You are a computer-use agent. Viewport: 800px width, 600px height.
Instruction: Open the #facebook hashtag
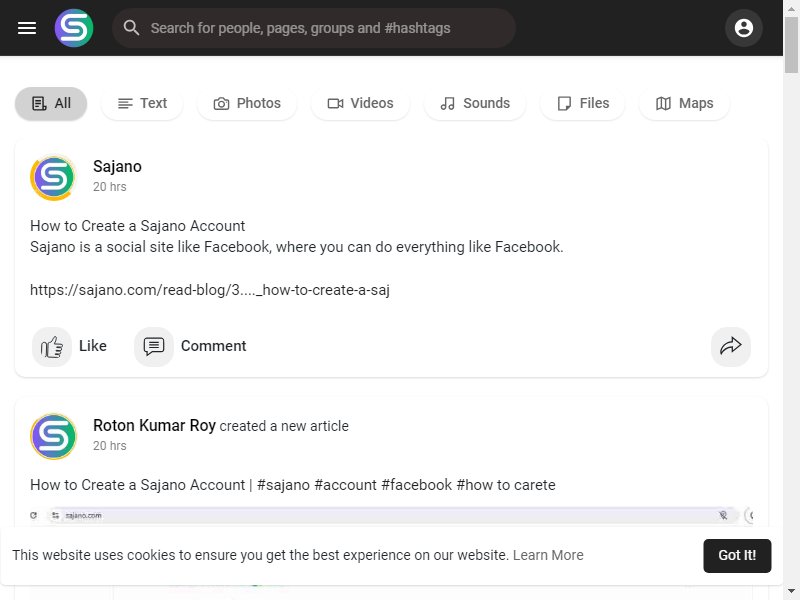point(417,485)
